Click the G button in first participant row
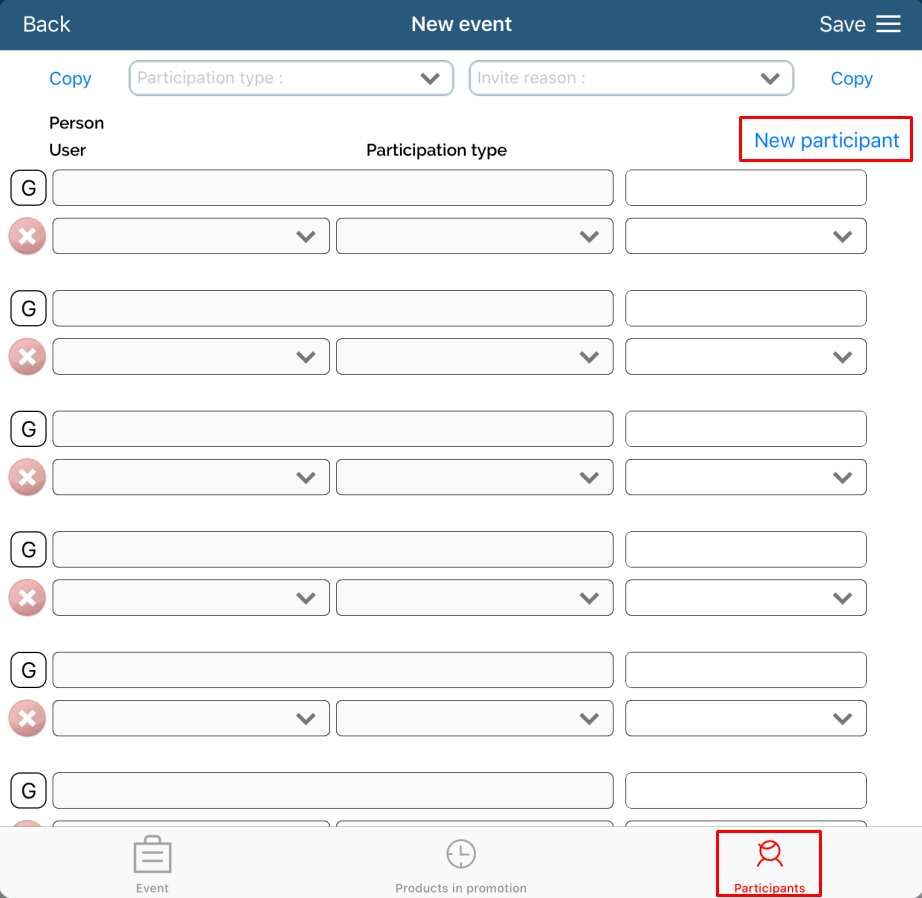The image size is (922, 898). [28, 188]
